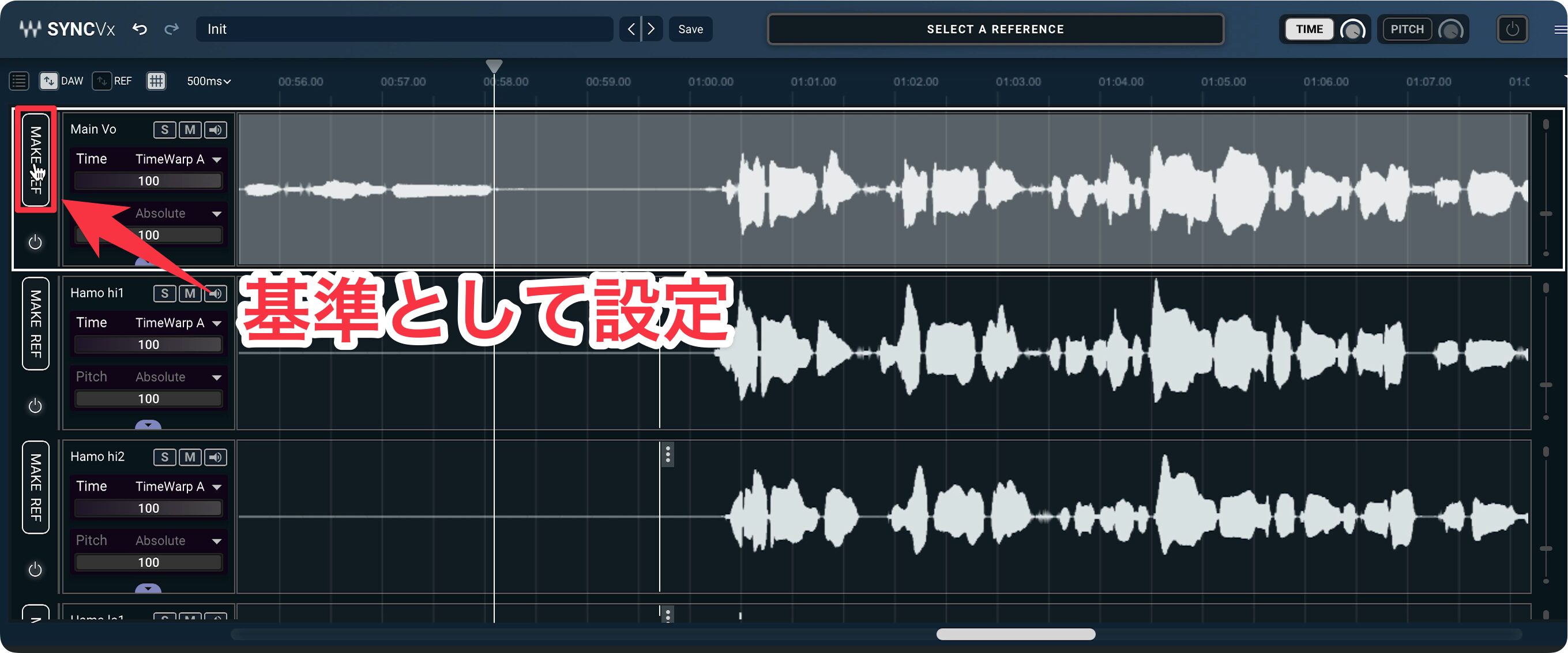This screenshot has width=1568, height=653.
Task: Expand Hamo hi2 track settings arrow
Action: (148, 588)
